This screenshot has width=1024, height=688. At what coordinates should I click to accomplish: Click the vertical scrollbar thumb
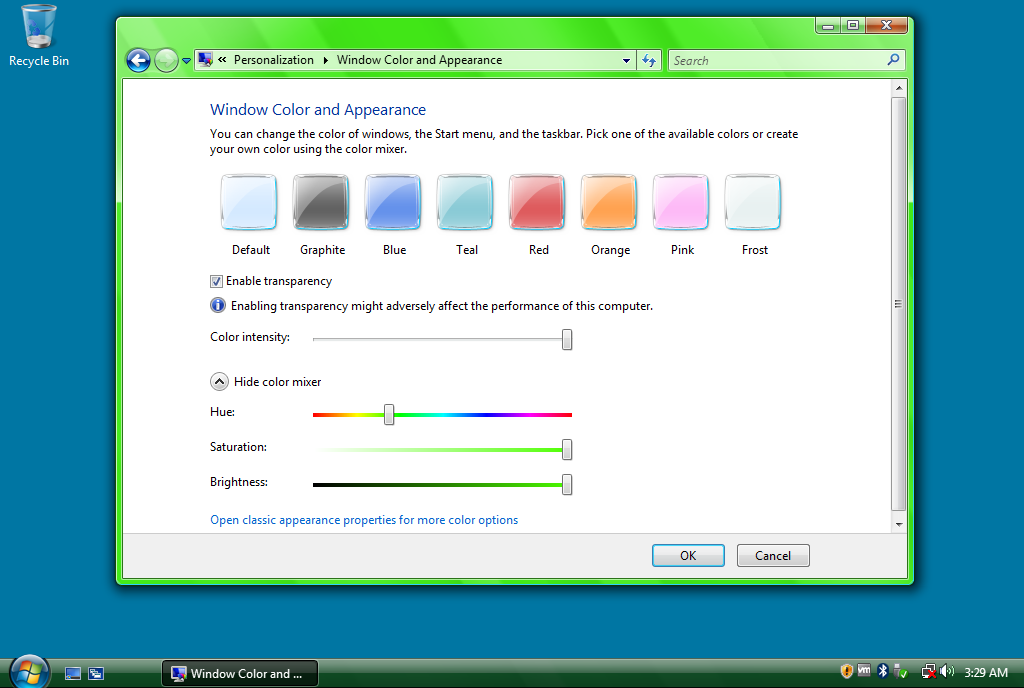[x=899, y=304]
